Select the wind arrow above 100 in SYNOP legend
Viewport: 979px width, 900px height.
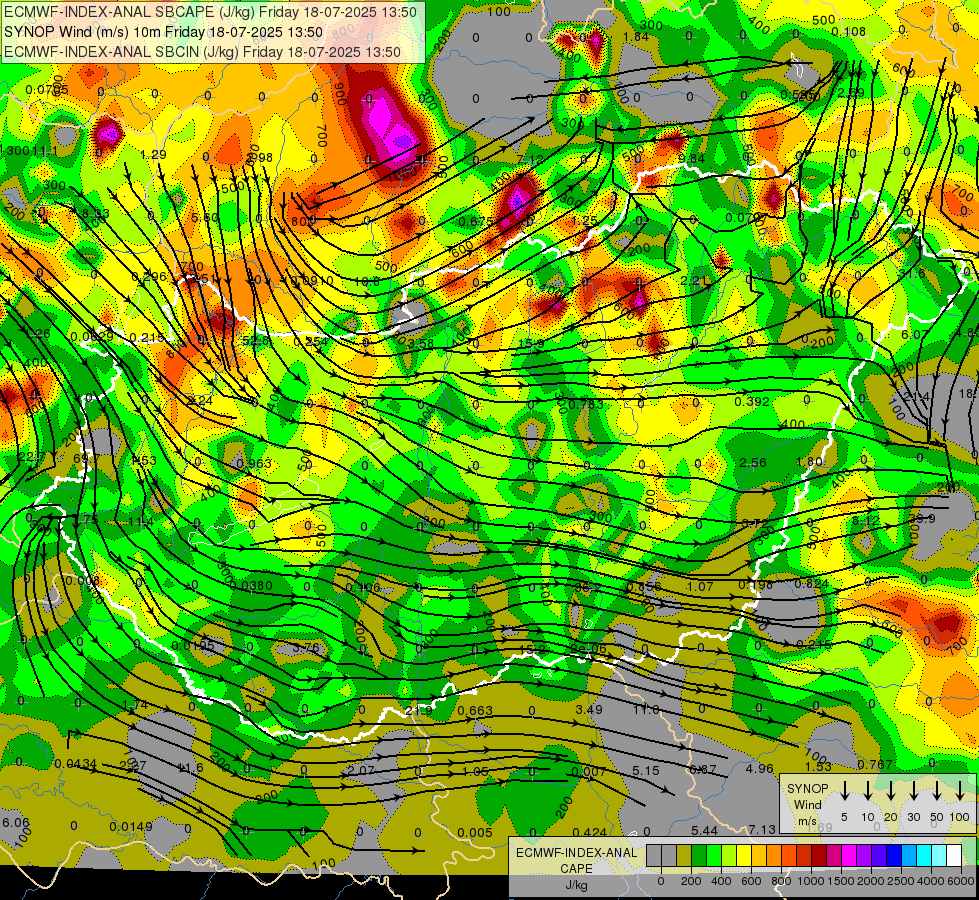click(x=960, y=791)
